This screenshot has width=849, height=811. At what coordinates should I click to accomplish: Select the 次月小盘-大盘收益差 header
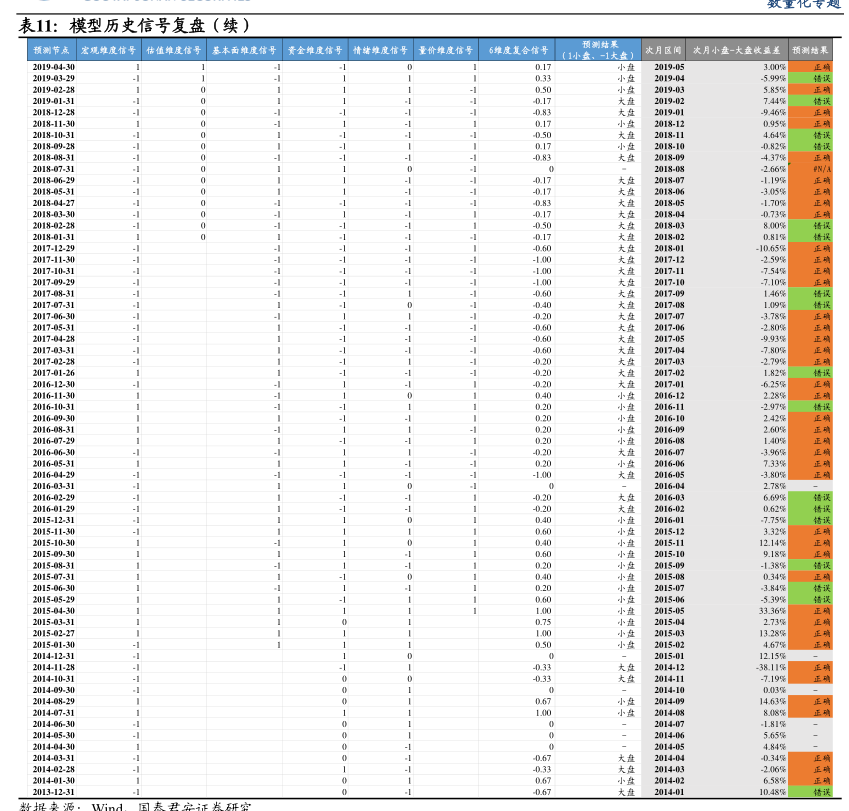click(x=736, y=49)
